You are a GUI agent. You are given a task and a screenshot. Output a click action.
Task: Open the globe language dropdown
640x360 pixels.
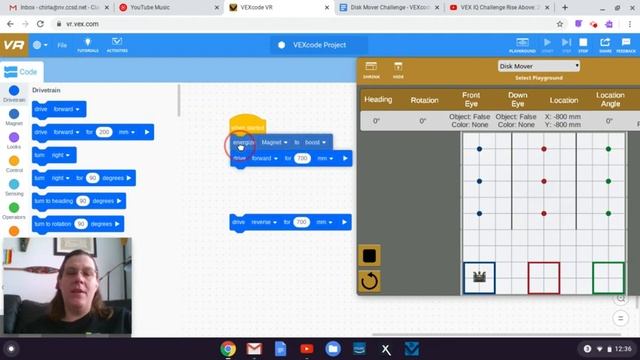pyautogui.click(x=40, y=45)
